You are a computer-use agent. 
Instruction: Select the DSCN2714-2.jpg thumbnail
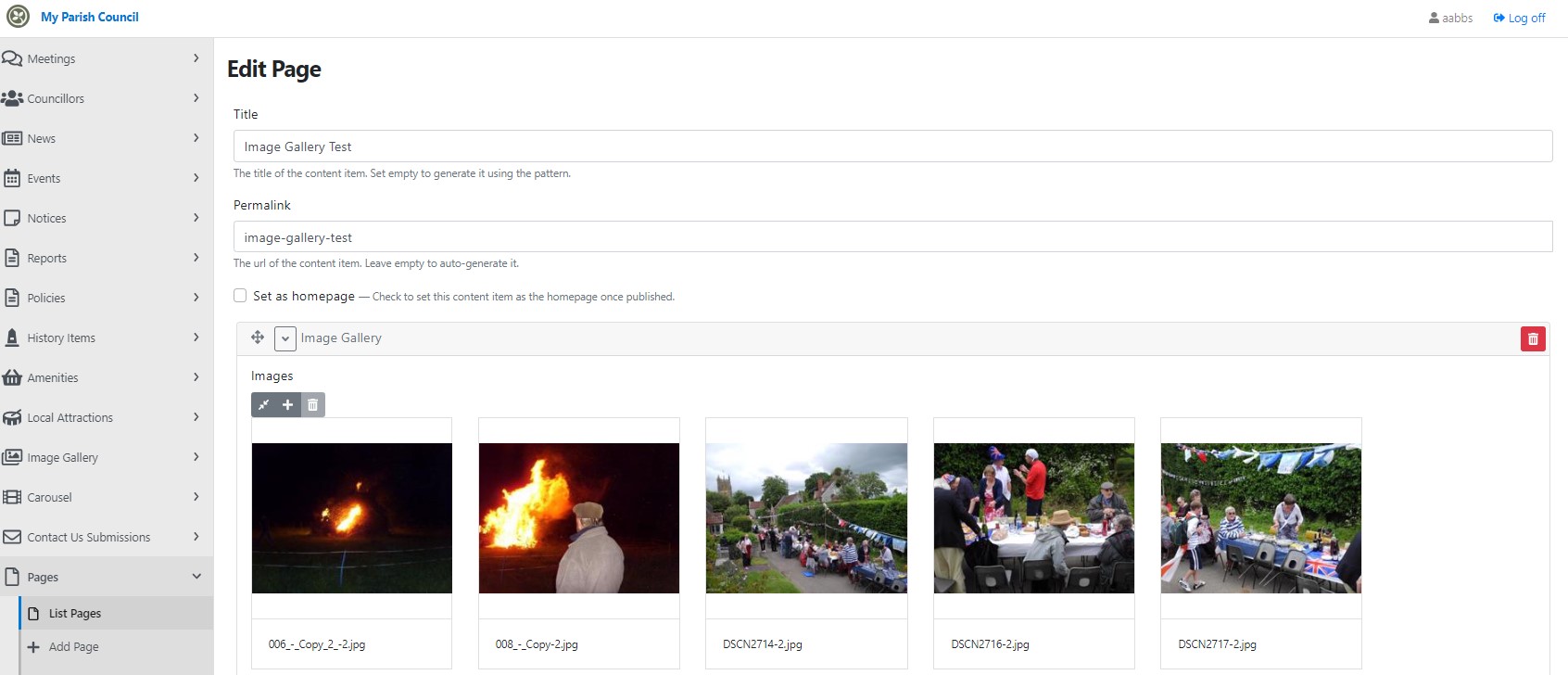(x=806, y=518)
